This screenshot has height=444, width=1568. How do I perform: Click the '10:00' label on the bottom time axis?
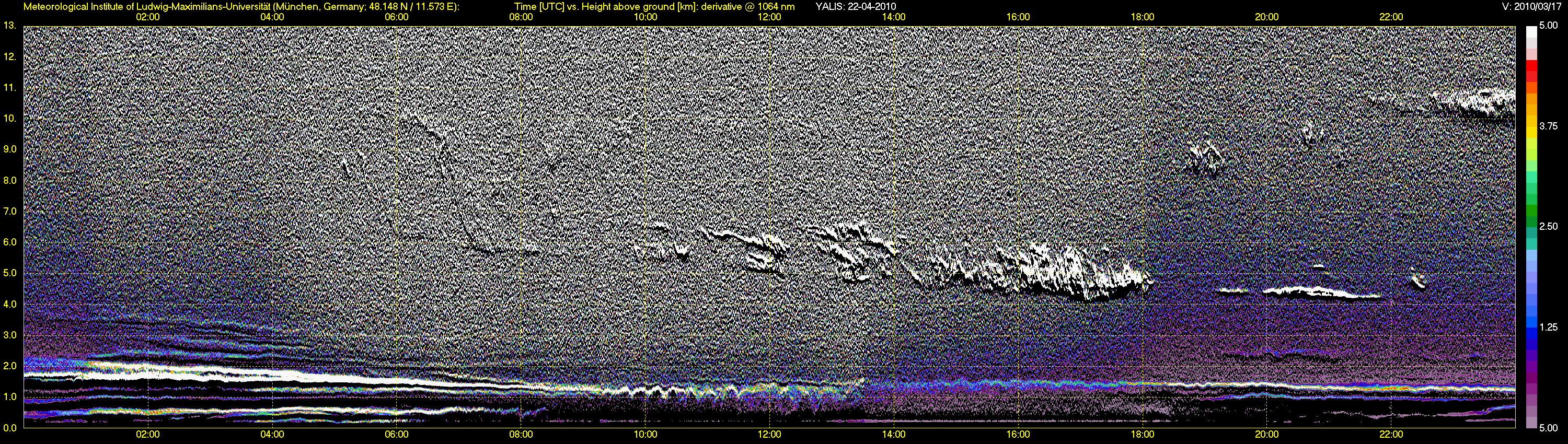pos(645,435)
